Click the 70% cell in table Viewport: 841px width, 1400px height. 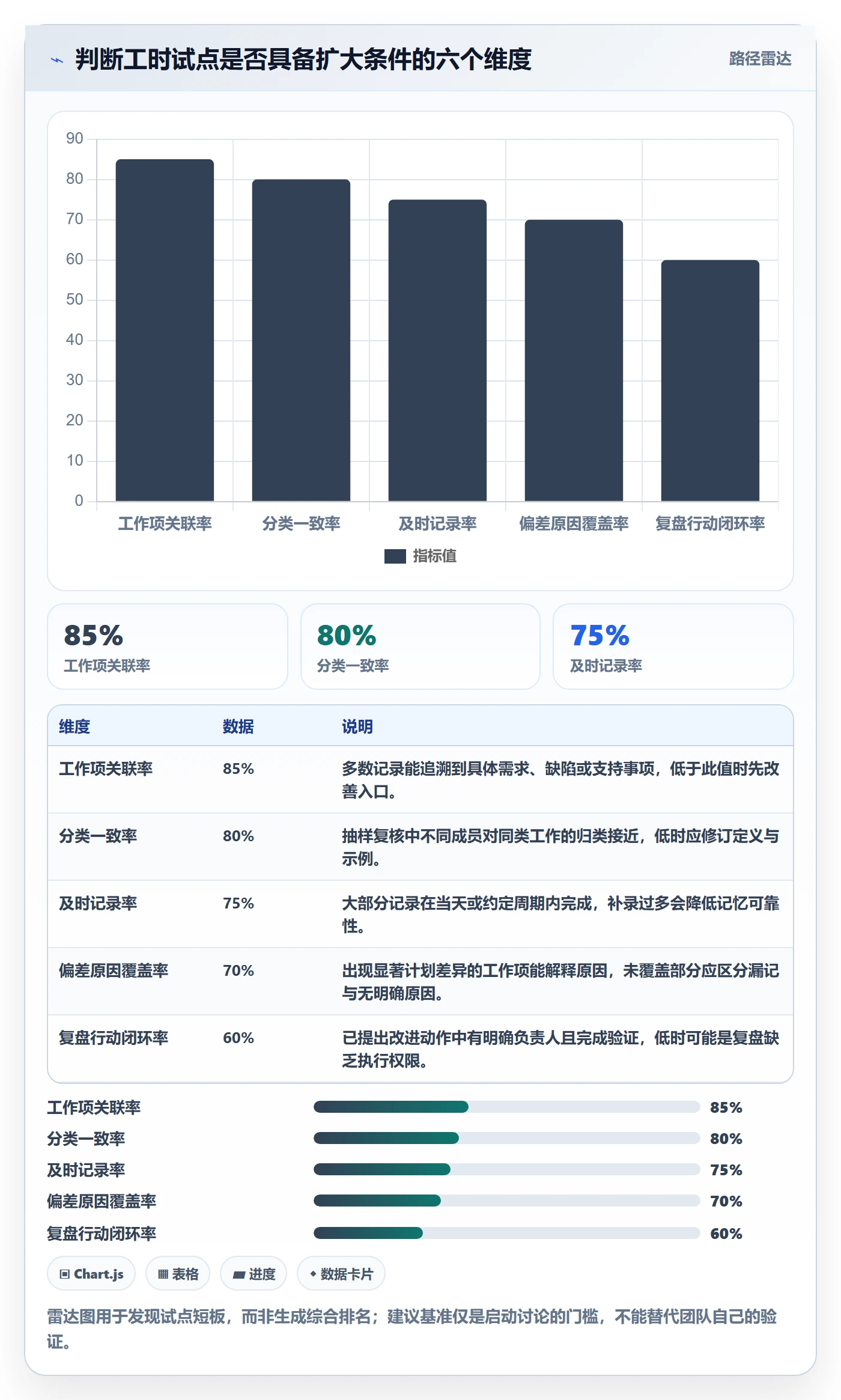coord(238,970)
